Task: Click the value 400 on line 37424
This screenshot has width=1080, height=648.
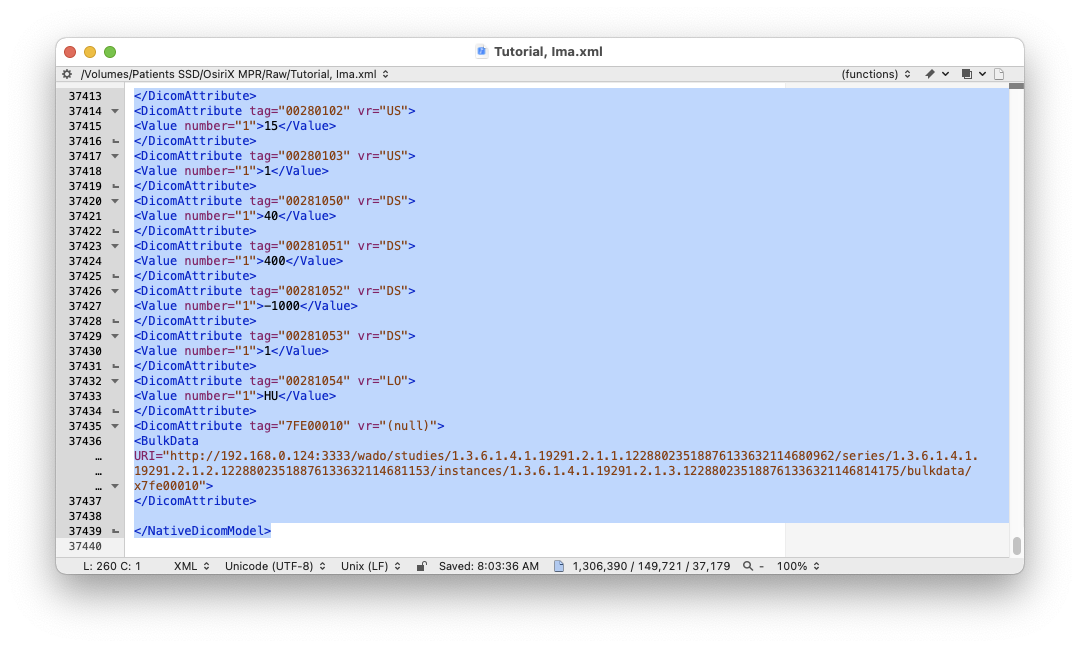Action: tap(274, 261)
